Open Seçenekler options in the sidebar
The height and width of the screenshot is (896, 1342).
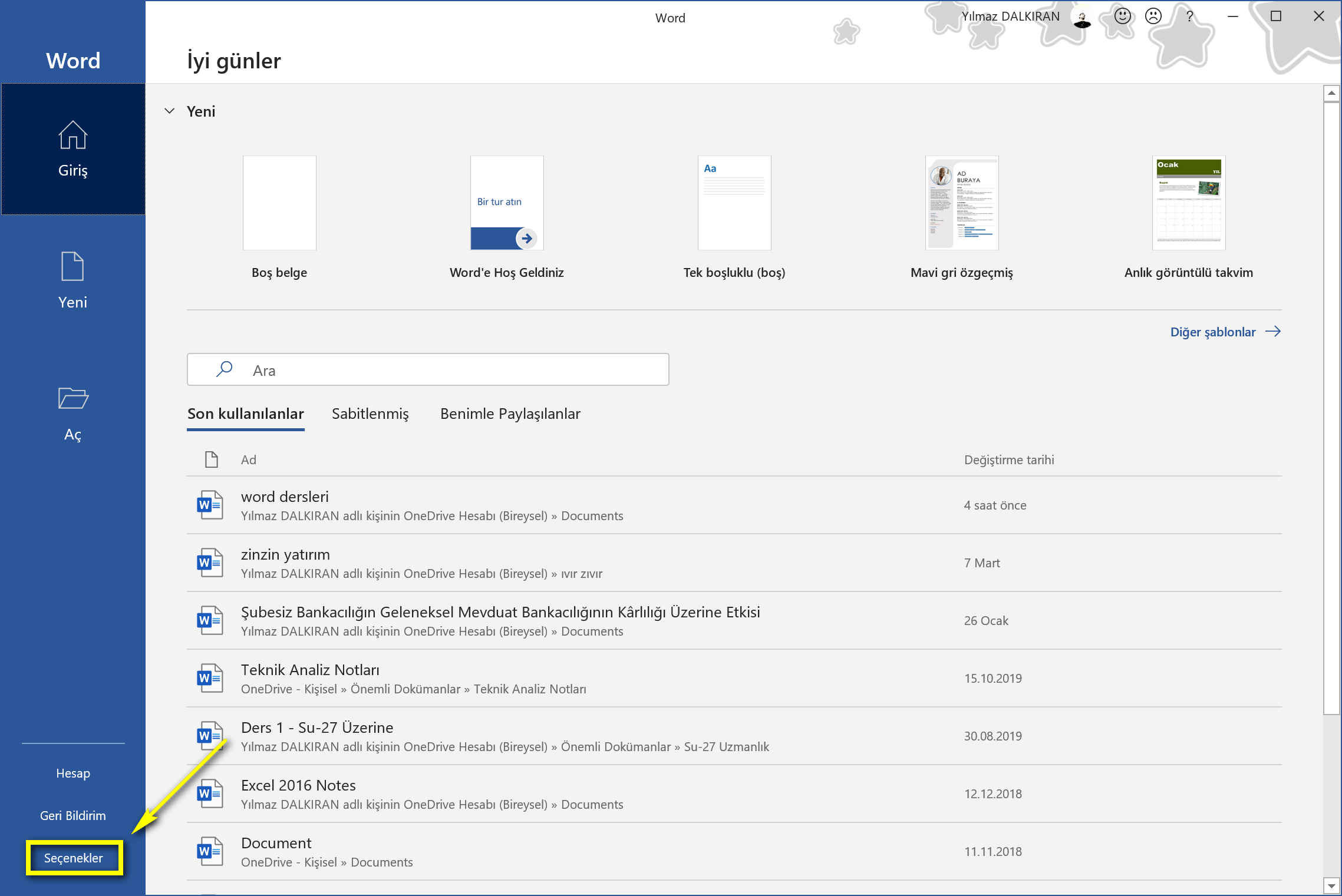pyautogui.click(x=74, y=858)
